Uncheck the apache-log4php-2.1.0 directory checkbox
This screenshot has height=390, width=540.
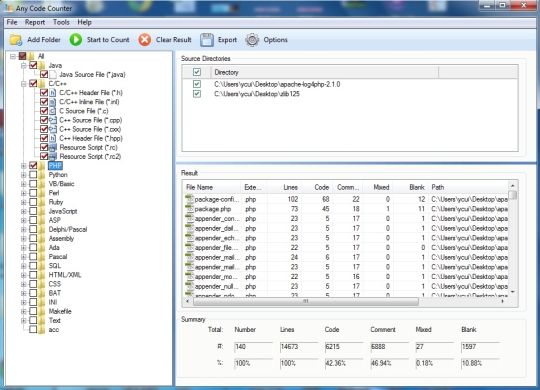click(x=197, y=84)
